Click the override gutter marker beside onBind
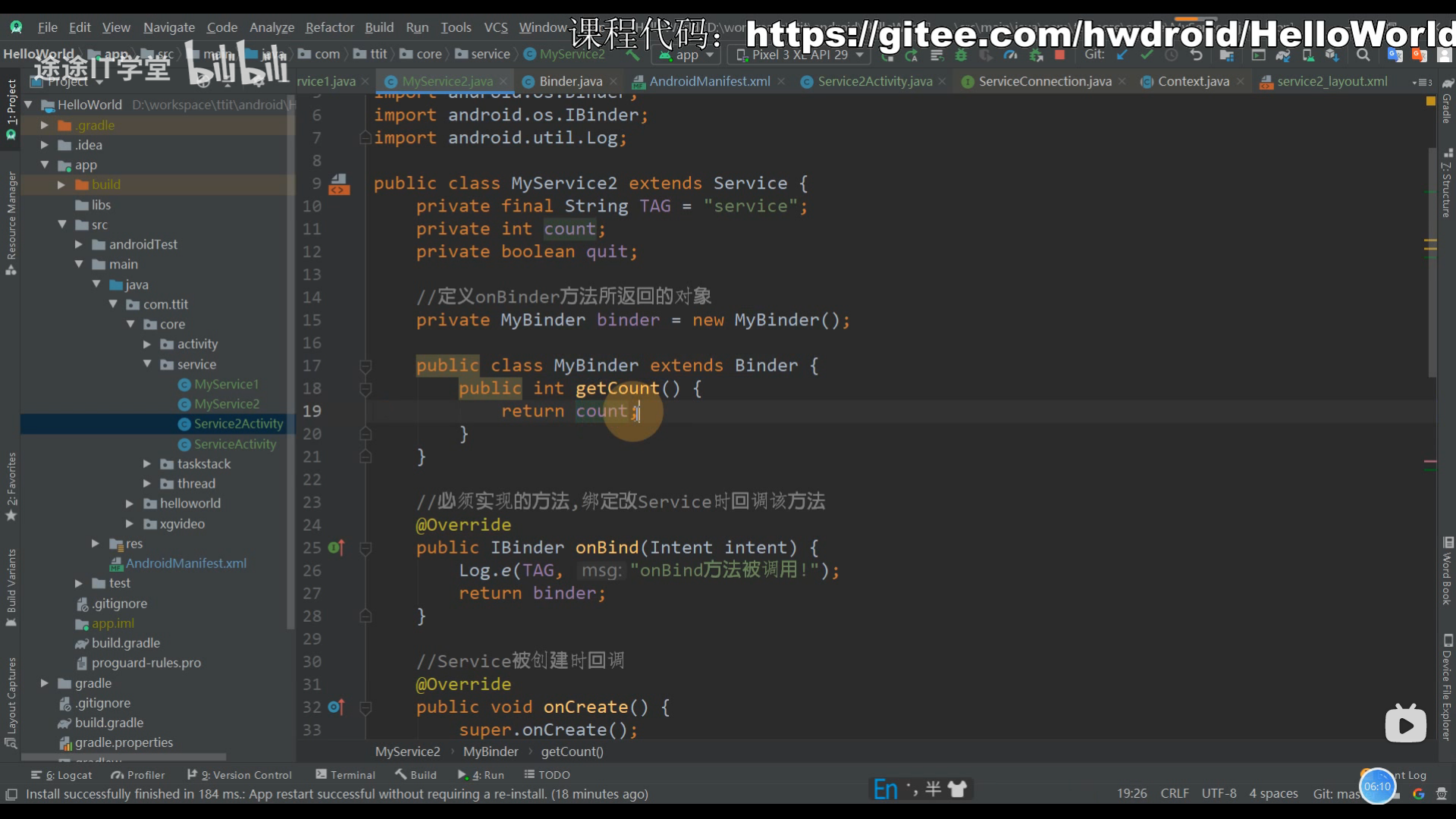Viewport: 1456px width, 819px height. [336, 548]
